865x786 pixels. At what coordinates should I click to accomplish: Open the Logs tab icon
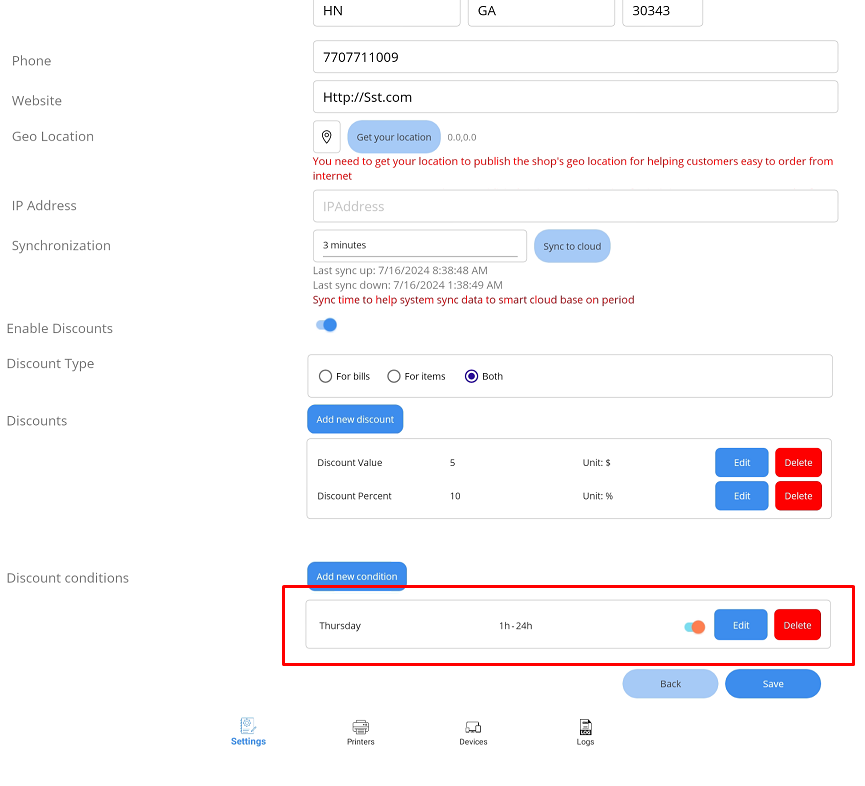point(585,727)
